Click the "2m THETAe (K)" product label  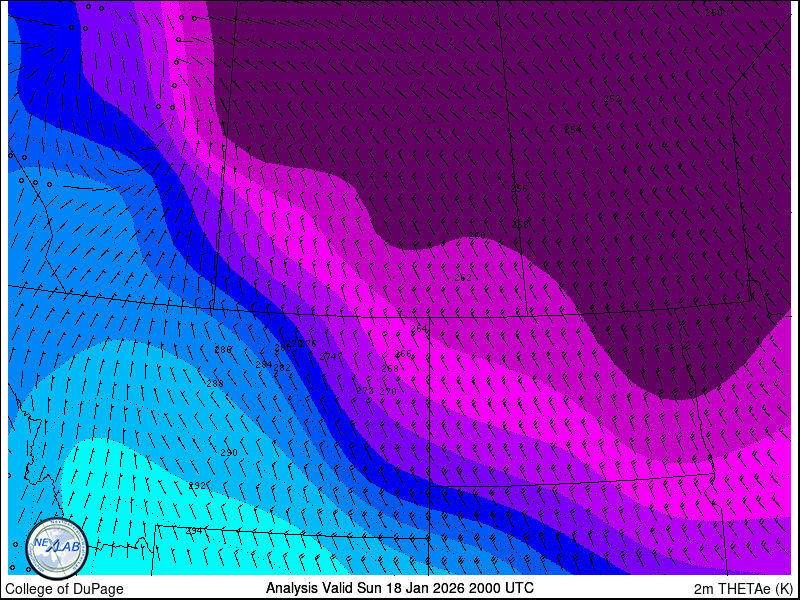pyautogui.click(x=744, y=589)
